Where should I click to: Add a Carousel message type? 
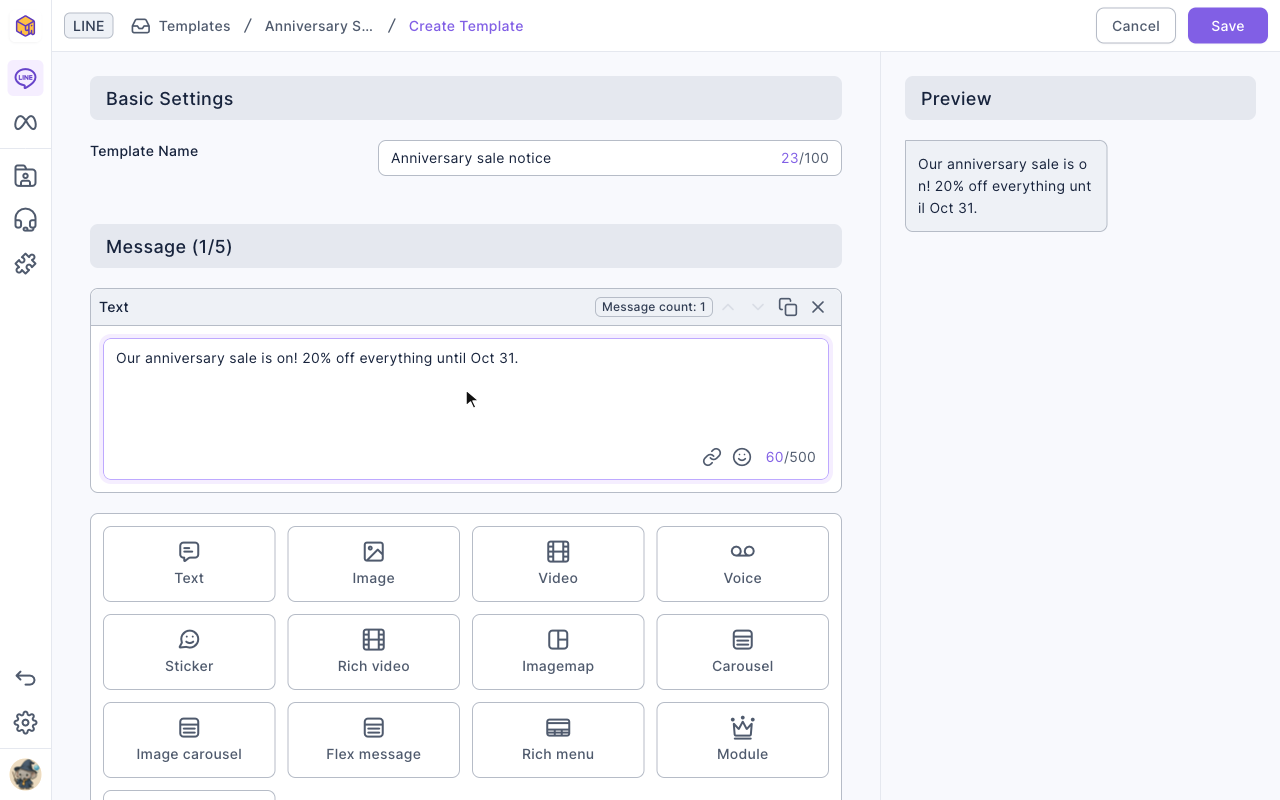(742, 652)
